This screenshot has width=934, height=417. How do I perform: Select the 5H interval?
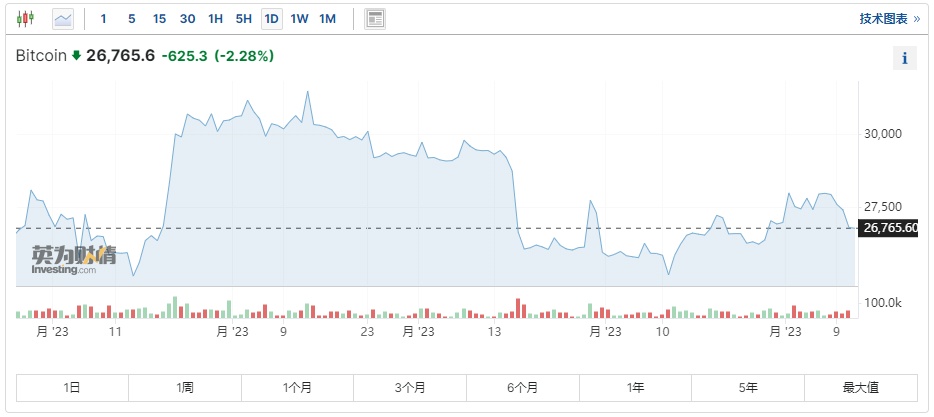click(x=243, y=19)
